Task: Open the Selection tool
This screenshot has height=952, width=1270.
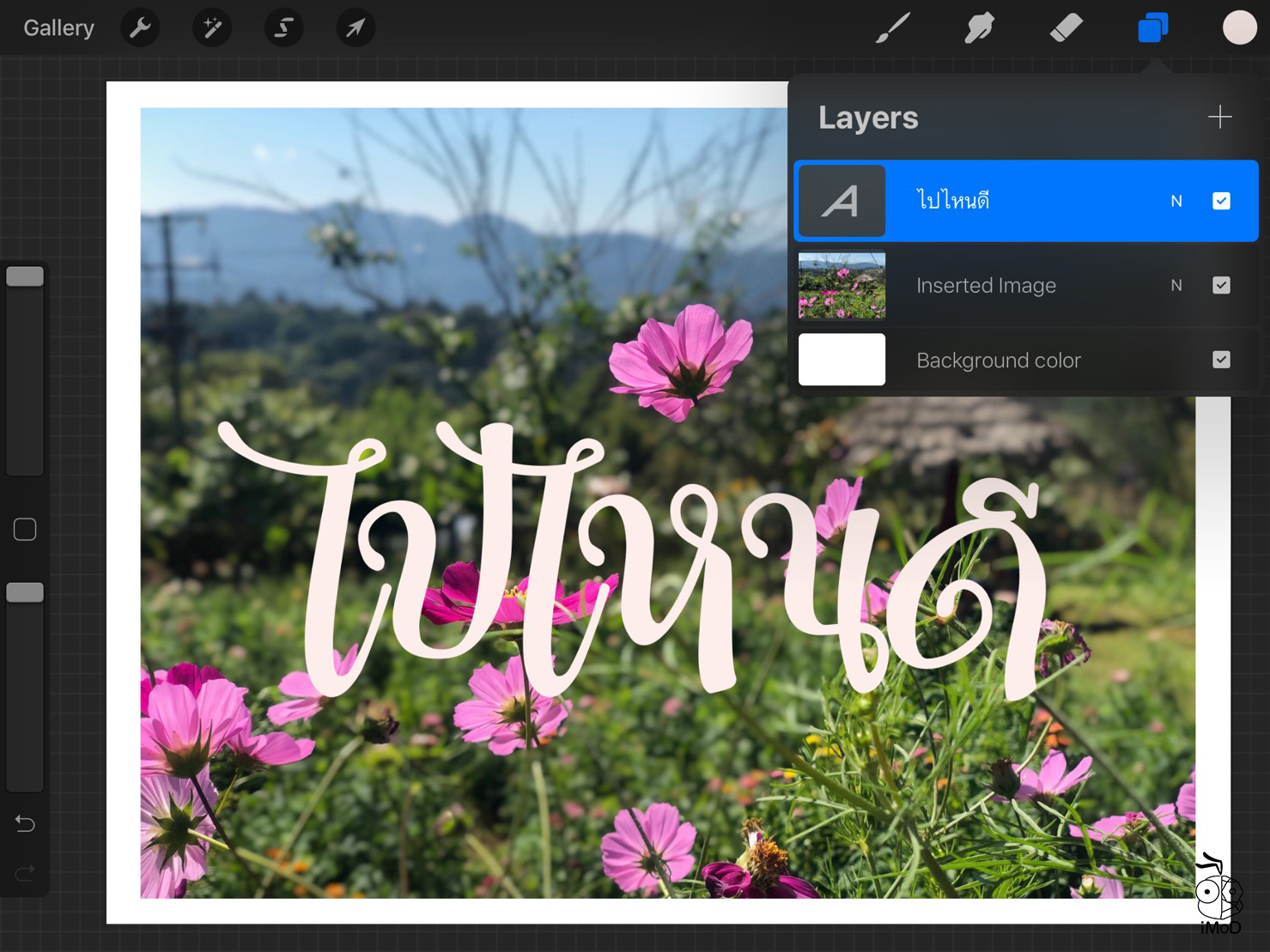Action: coord(283,27)
